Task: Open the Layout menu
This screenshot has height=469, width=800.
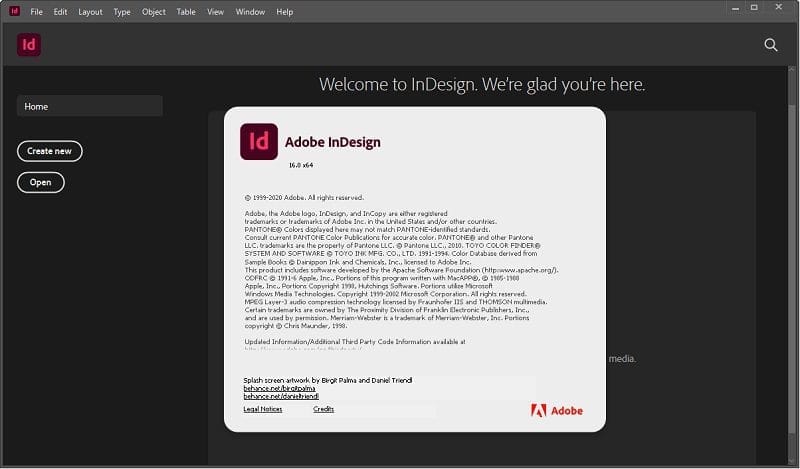Action: tap(90, 12)
